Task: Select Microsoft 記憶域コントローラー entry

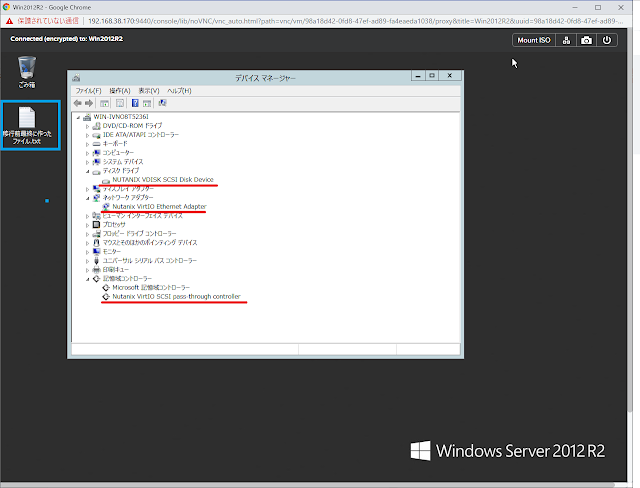Action: [x=151, y=288]
